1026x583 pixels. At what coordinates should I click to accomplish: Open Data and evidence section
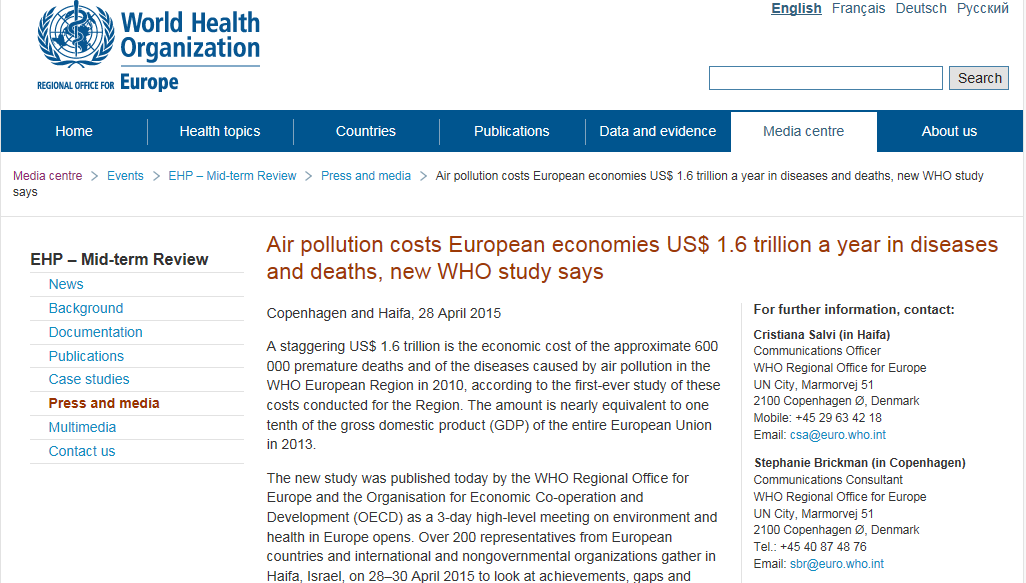click(658, 131)
